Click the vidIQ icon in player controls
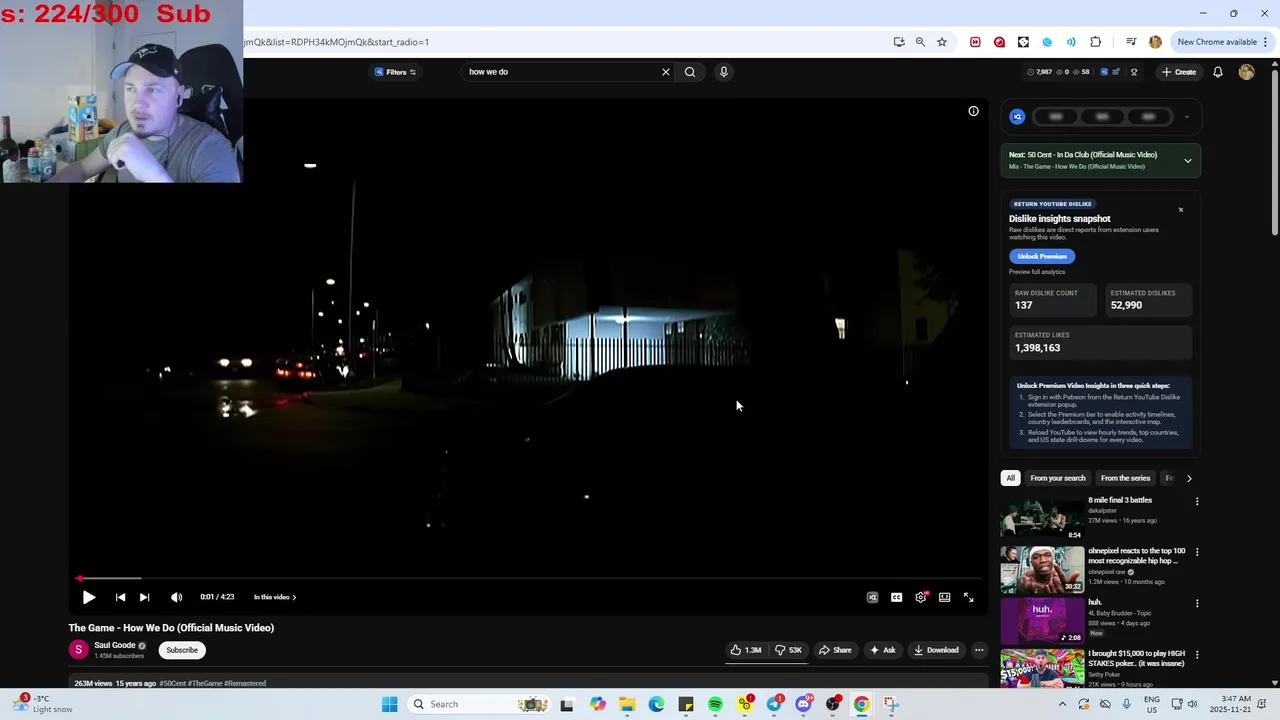This screenshot has width=1280, height=720. click(872, 597)
